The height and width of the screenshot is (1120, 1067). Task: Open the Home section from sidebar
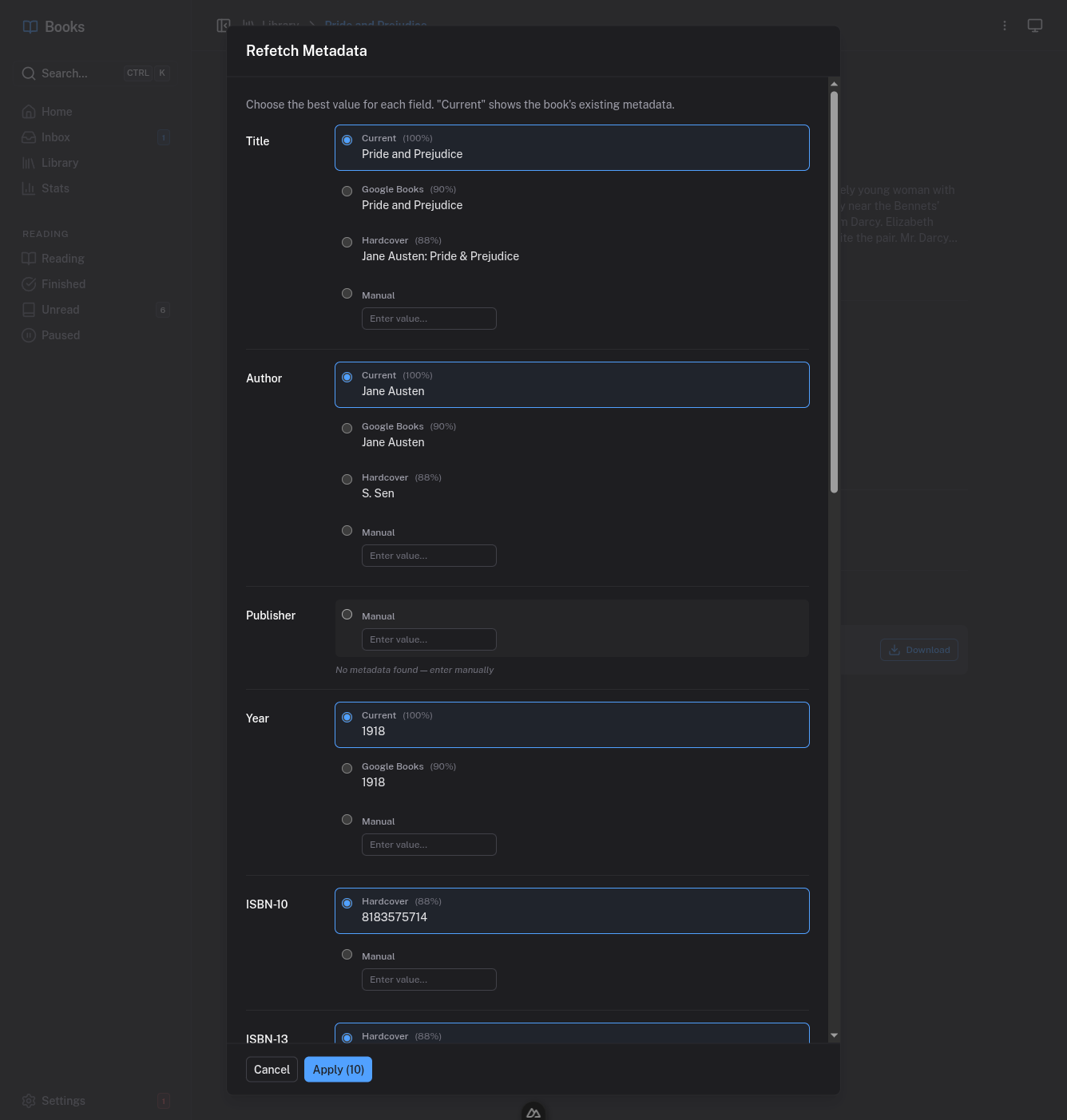coord(56,112)
